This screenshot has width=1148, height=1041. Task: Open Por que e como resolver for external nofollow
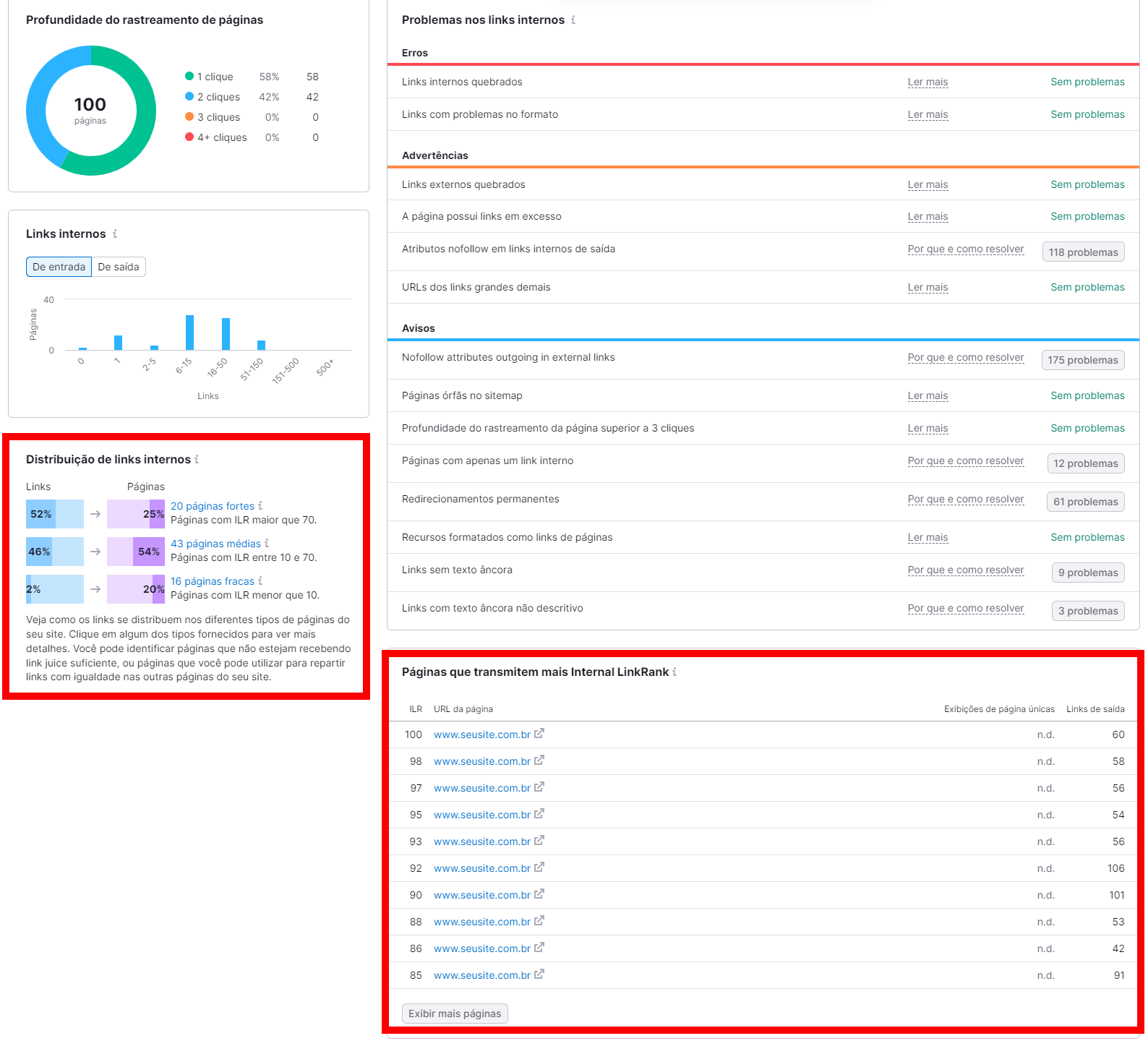pos(966,358)
